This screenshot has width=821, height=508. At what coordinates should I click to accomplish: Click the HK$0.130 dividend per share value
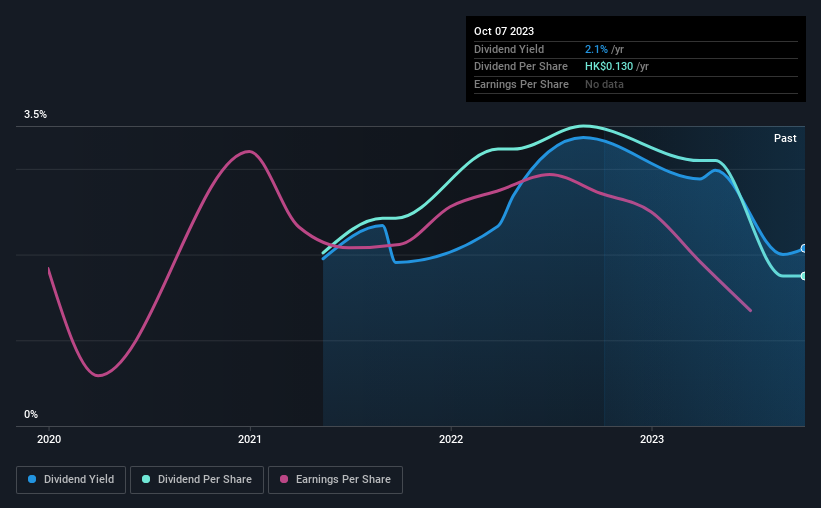[x=609, y=67]
